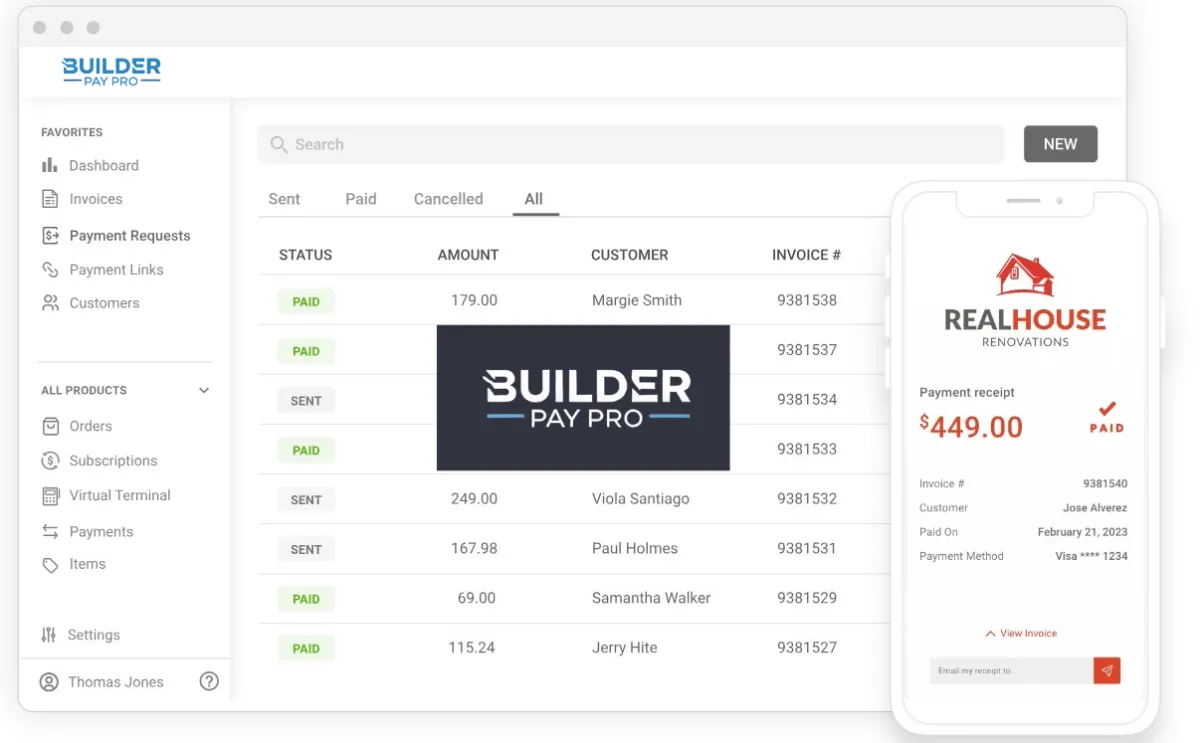Click invoice number 9381533

[x=807, y=449]
